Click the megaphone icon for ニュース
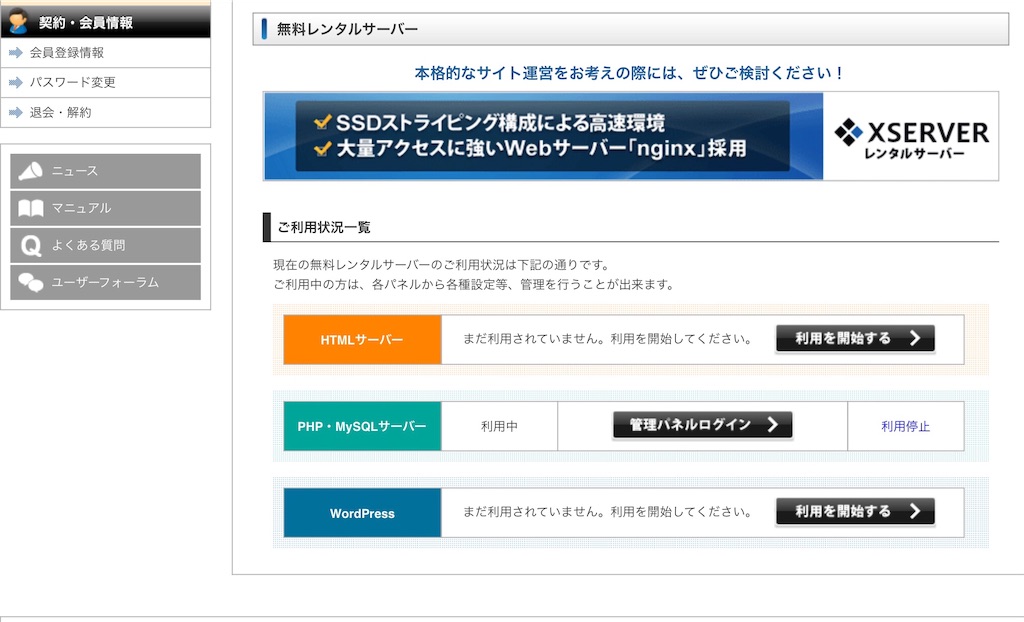The height and width of the screenshot is (622, 1024). [30, 171]
